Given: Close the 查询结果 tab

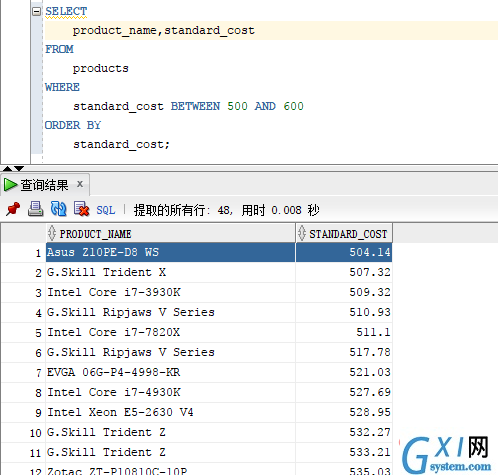Looking at the screenshot, I should point(80,184).
